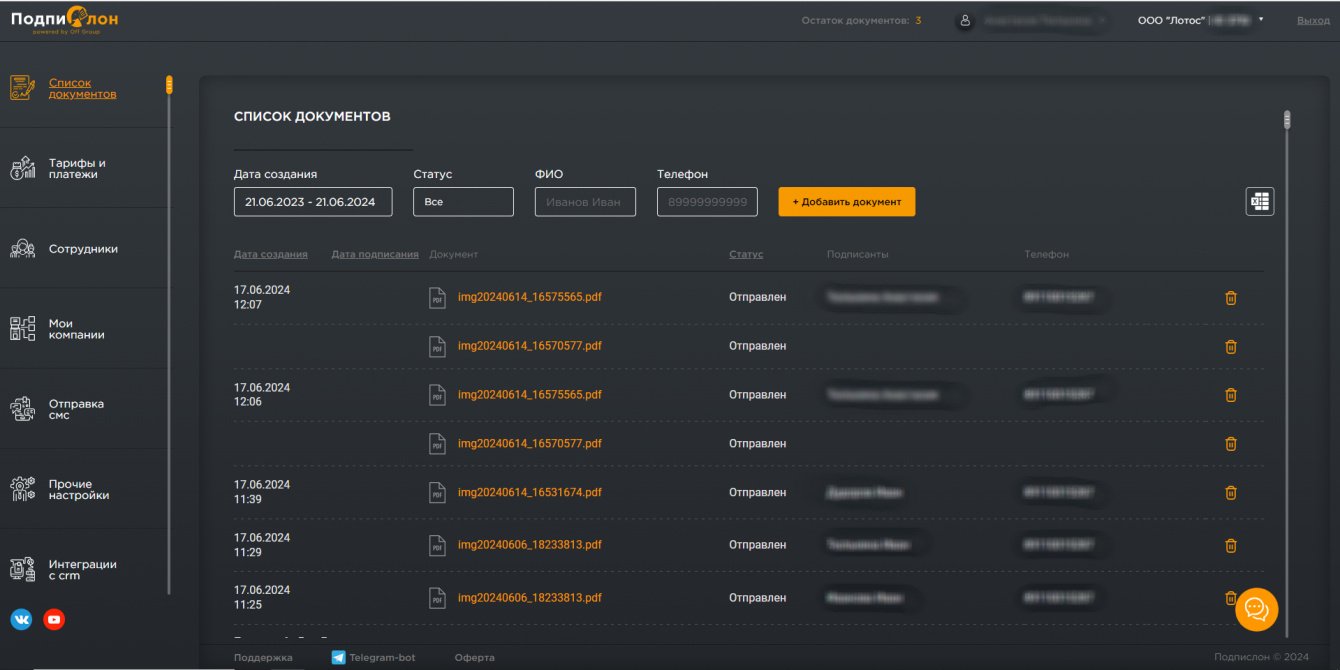Image resolution: width=1340 pixels, height=670 pixels.
Task: Click the Excel export icon
Action: click(1259, 202)
